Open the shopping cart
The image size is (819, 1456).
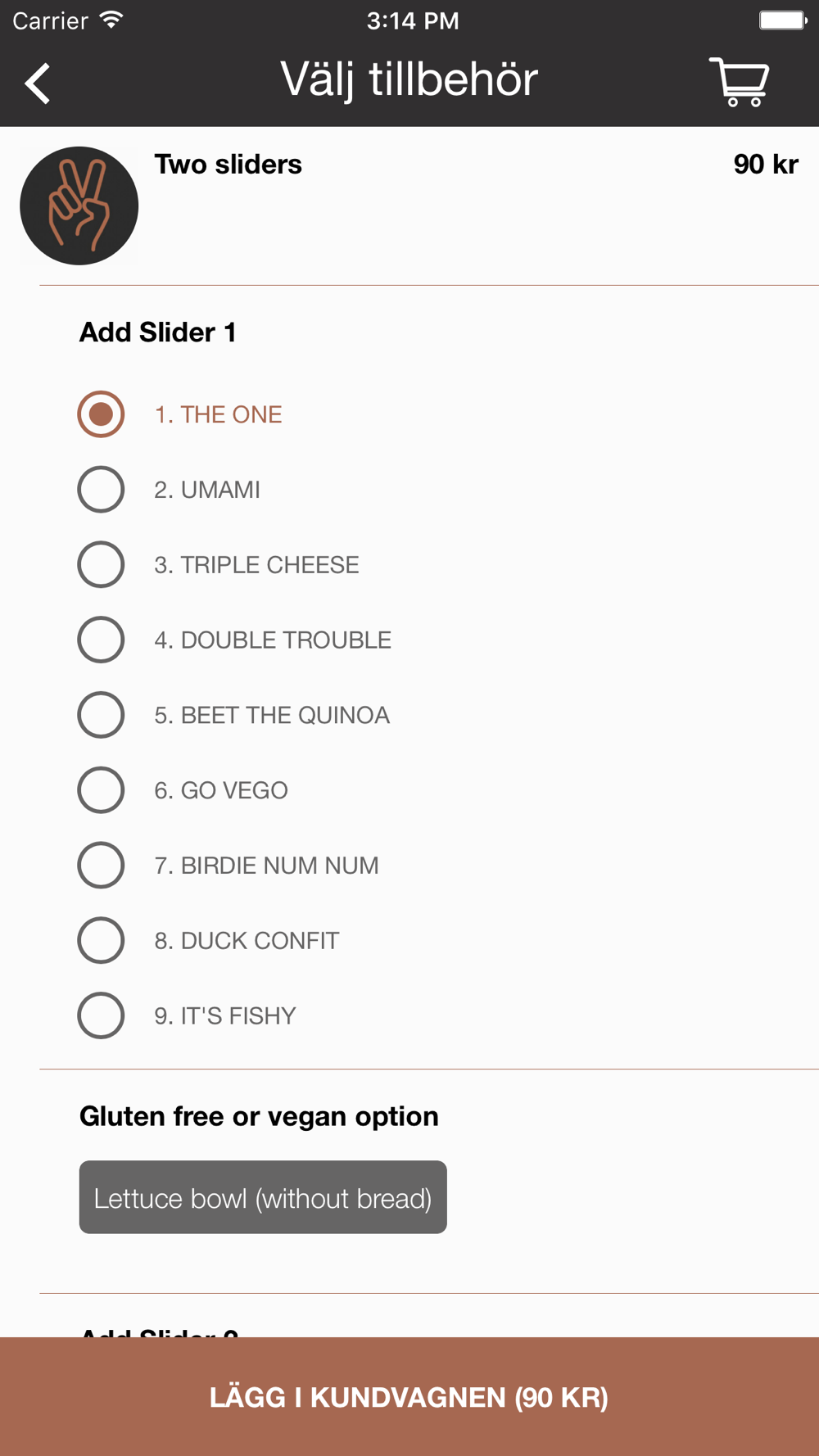[739, 82]
